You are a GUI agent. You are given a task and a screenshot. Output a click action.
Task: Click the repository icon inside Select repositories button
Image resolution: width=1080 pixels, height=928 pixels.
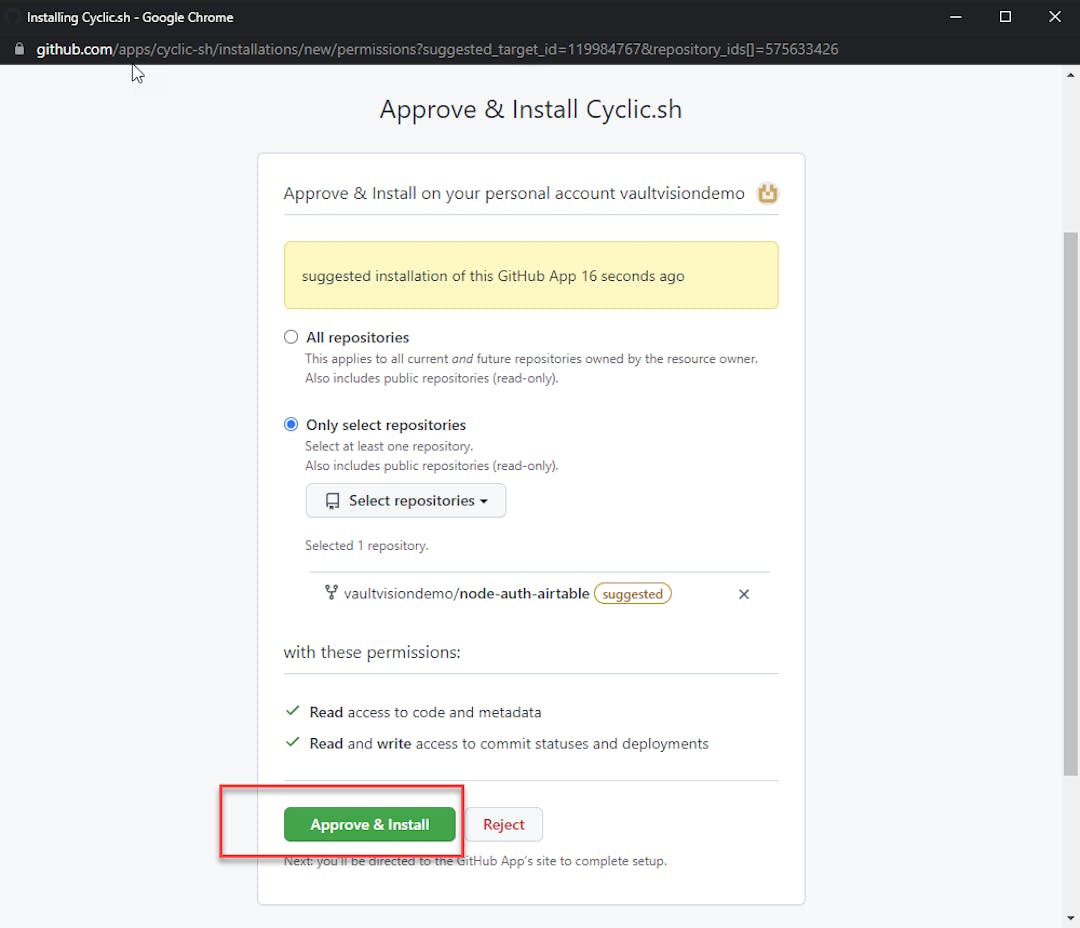point(332,500)
